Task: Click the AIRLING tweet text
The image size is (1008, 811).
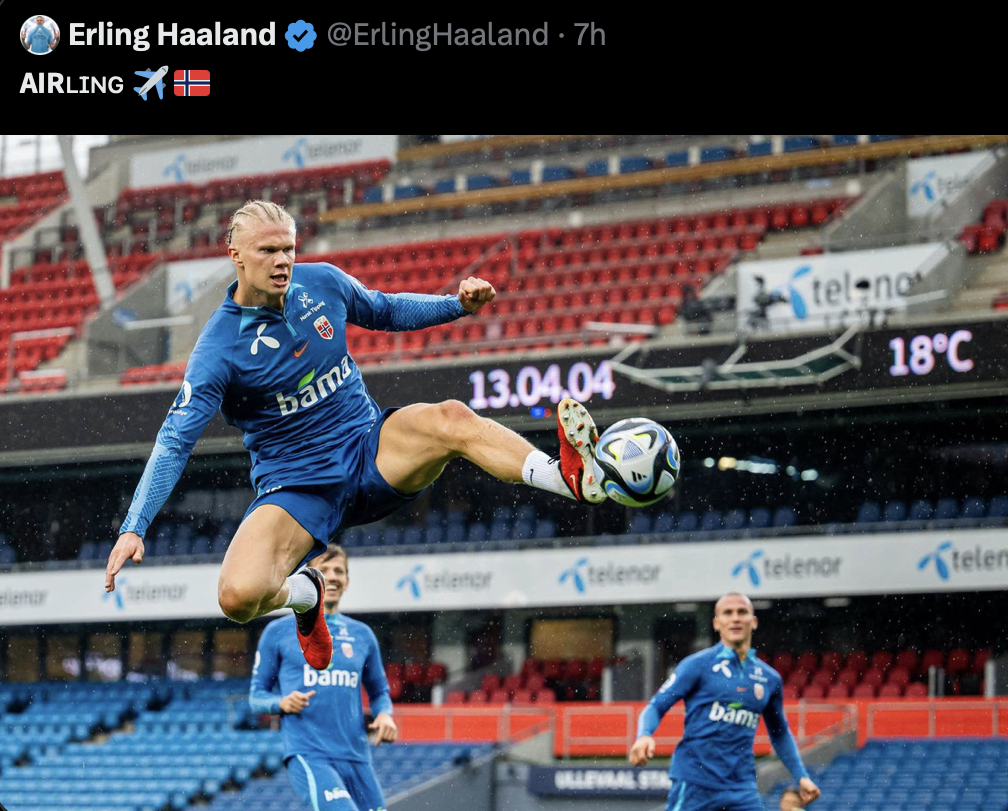Action: 71,84
